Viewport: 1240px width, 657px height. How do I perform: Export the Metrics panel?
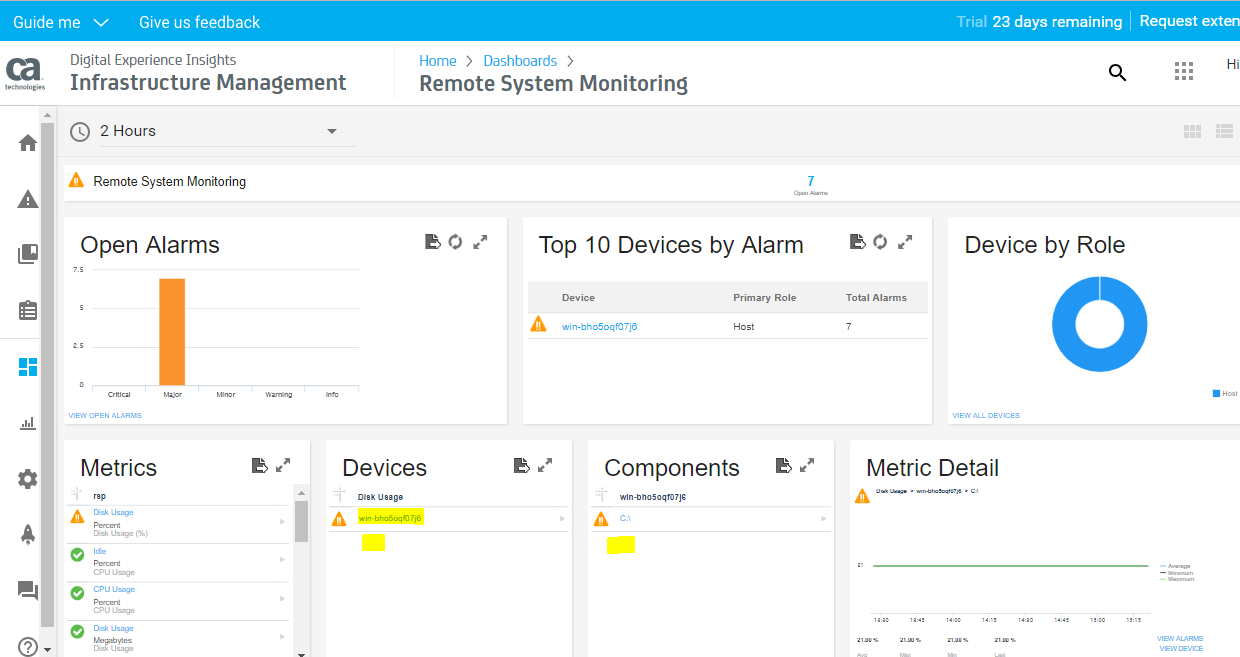click(259, 465)
